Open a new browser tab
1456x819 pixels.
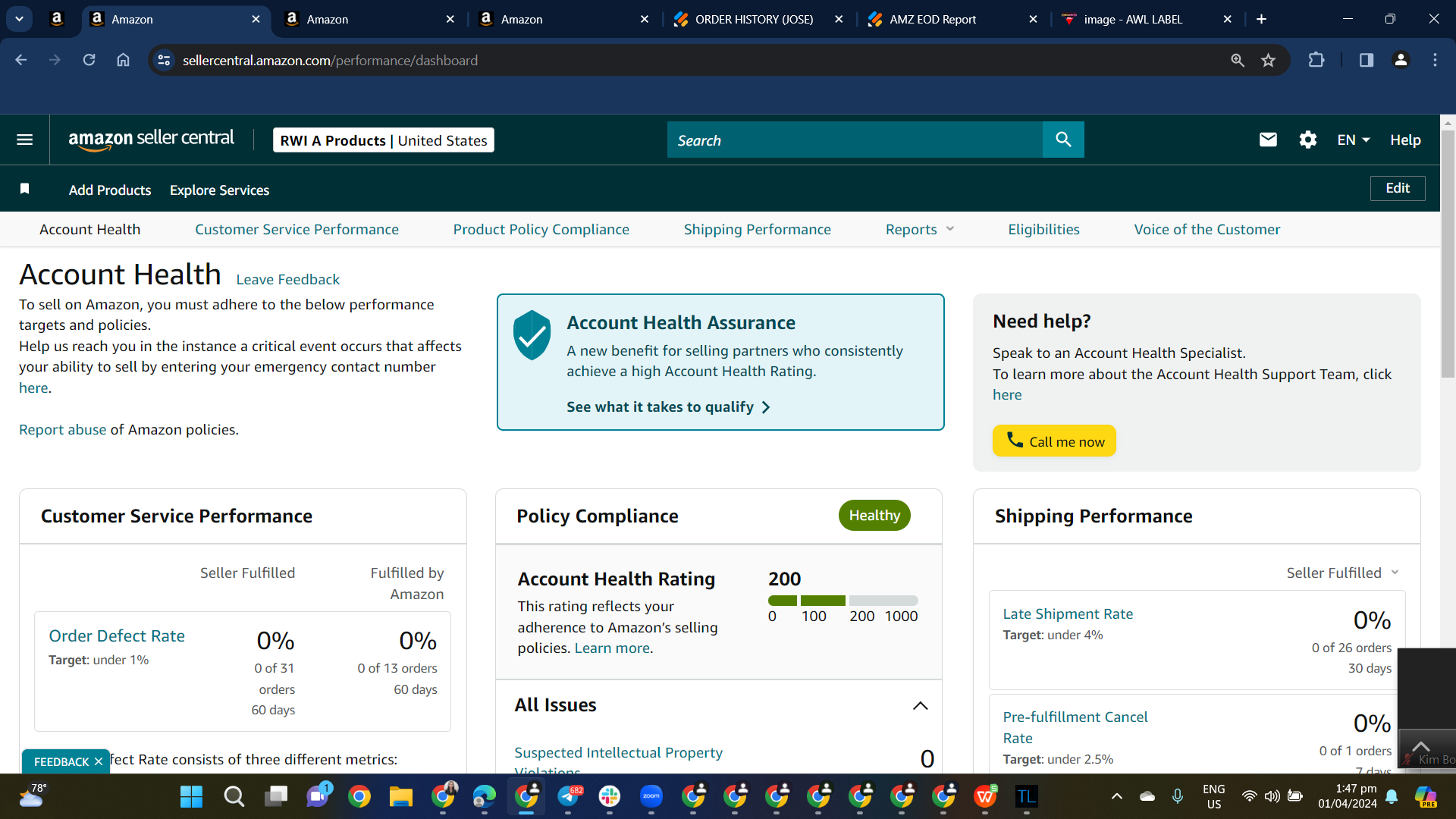point(1261,19)
